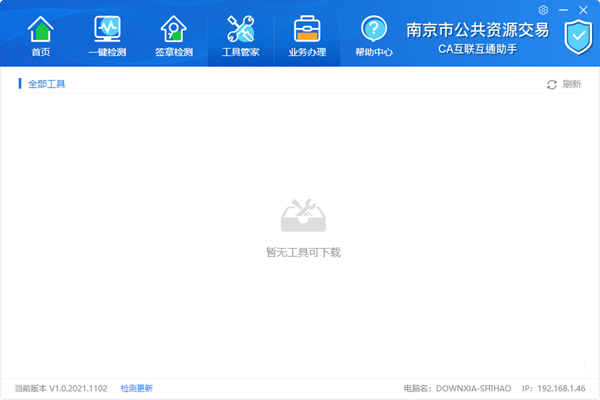Click the empty toolbox placeholder icon
600x400 pixels.
303,215
